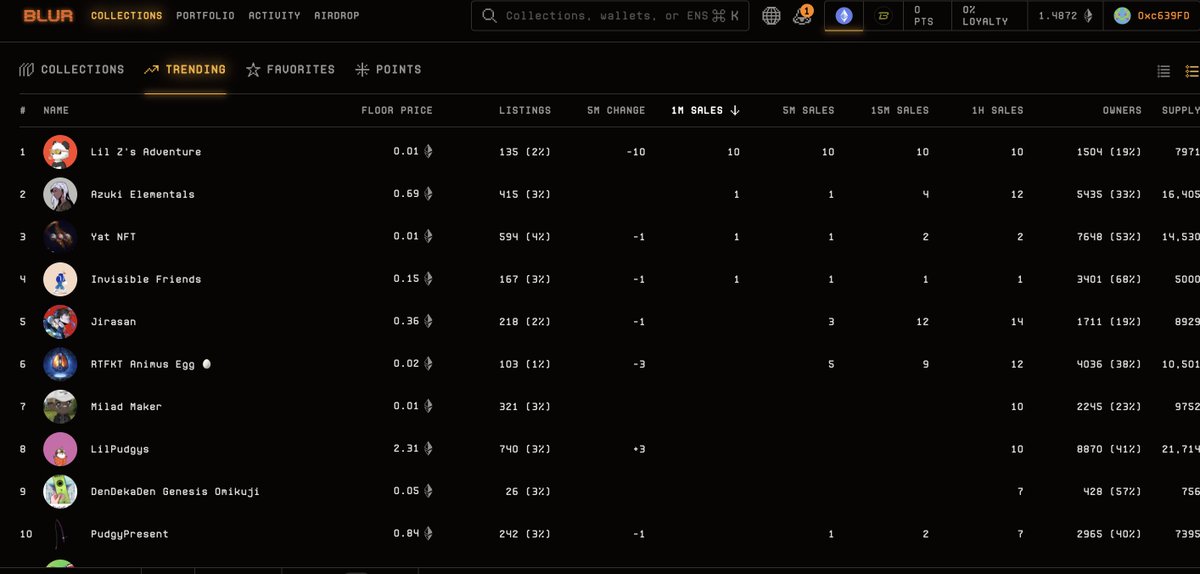
Task: Switch to the Points tab
Action: tap(388, 70)
